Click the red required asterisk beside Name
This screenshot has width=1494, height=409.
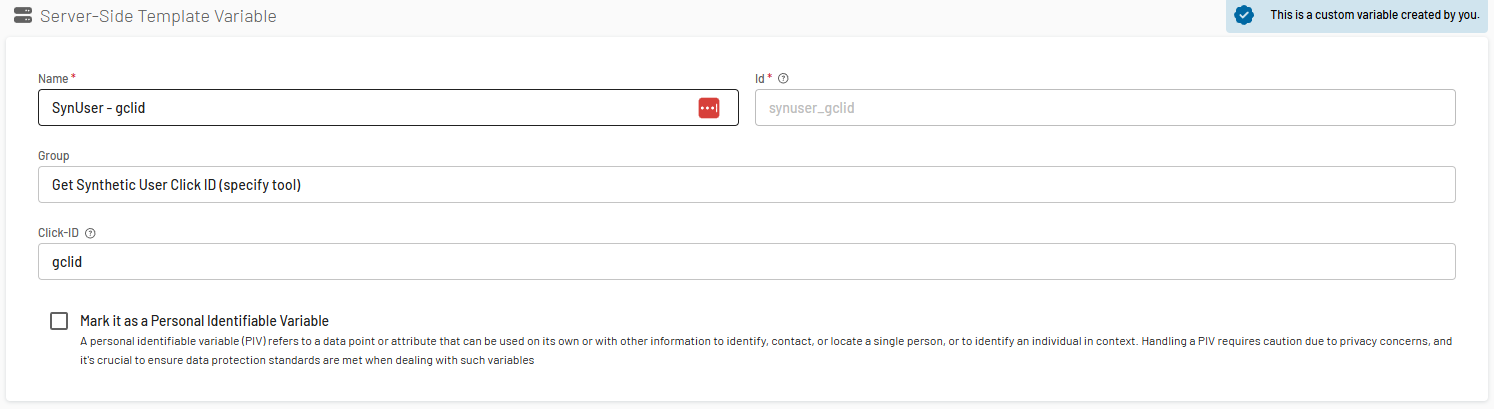point(73,77)
